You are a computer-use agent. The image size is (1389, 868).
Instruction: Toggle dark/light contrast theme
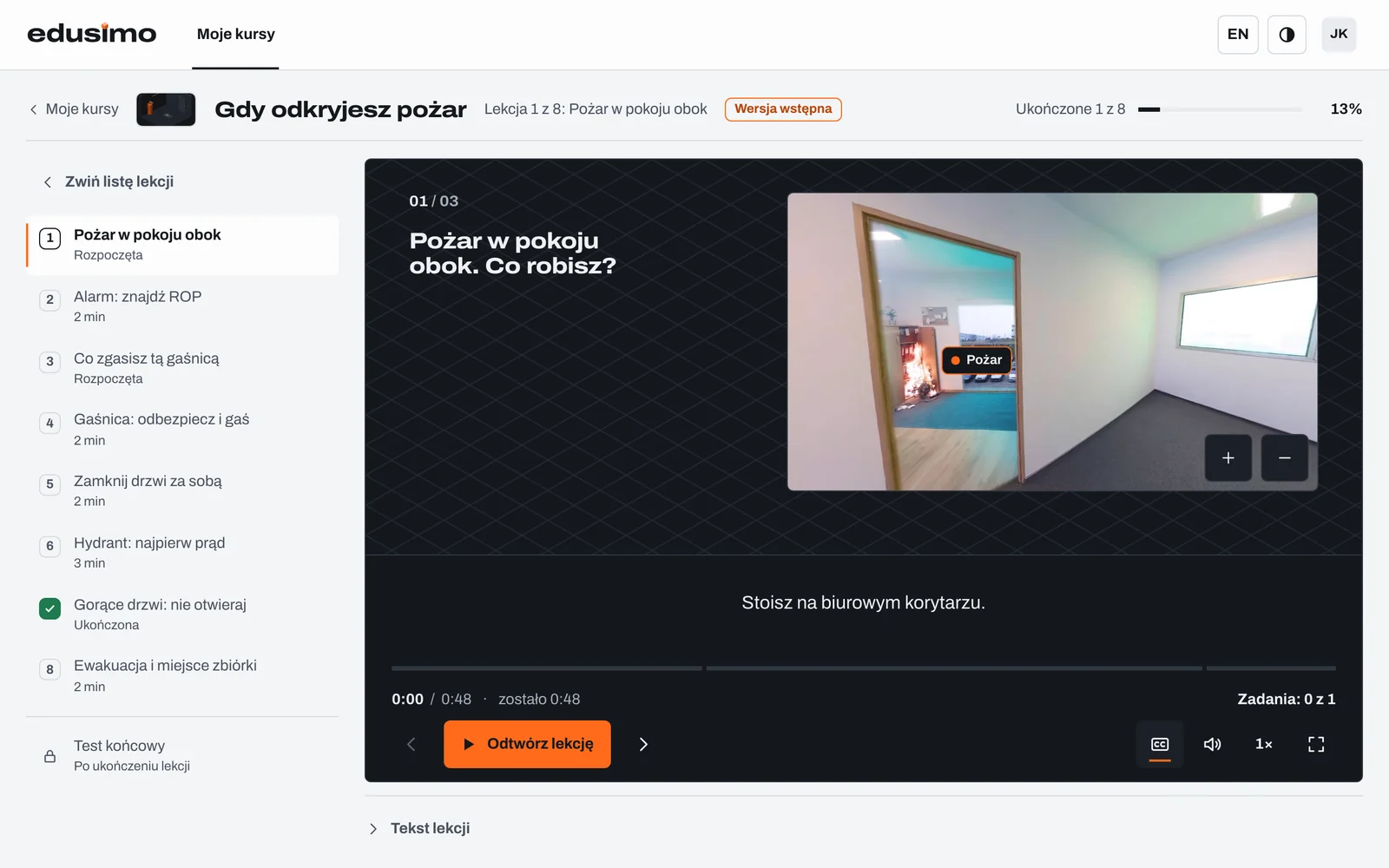tap(1287, 34)
